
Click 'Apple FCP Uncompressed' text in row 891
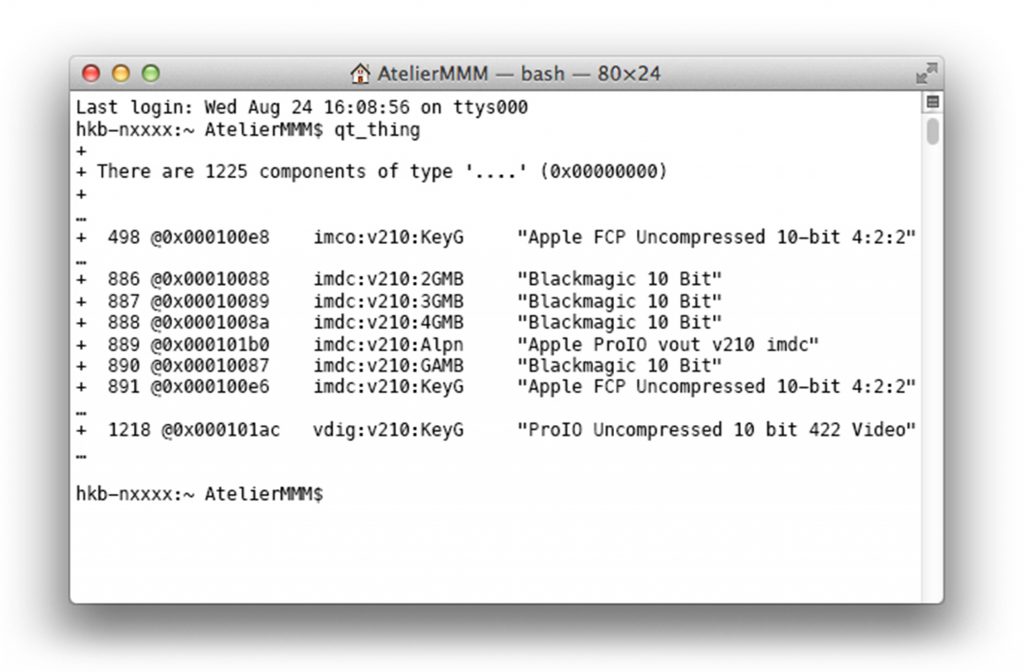point(647,387)
